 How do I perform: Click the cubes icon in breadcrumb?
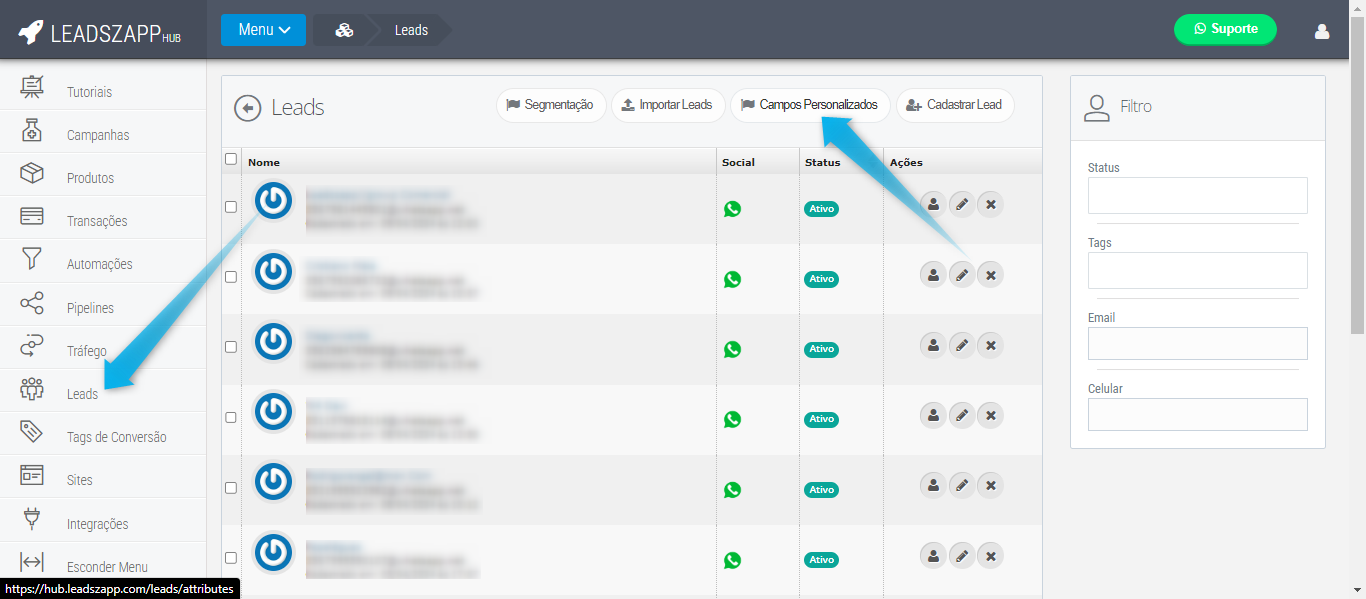344,30
